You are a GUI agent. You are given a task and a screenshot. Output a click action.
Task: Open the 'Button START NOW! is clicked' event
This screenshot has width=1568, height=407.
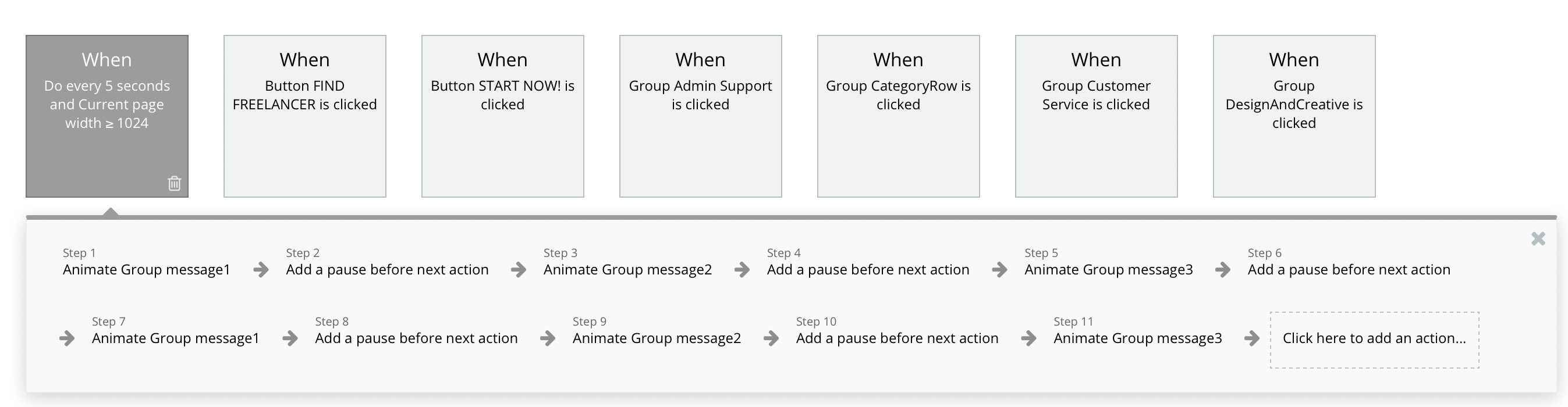(x=502, y=116)
